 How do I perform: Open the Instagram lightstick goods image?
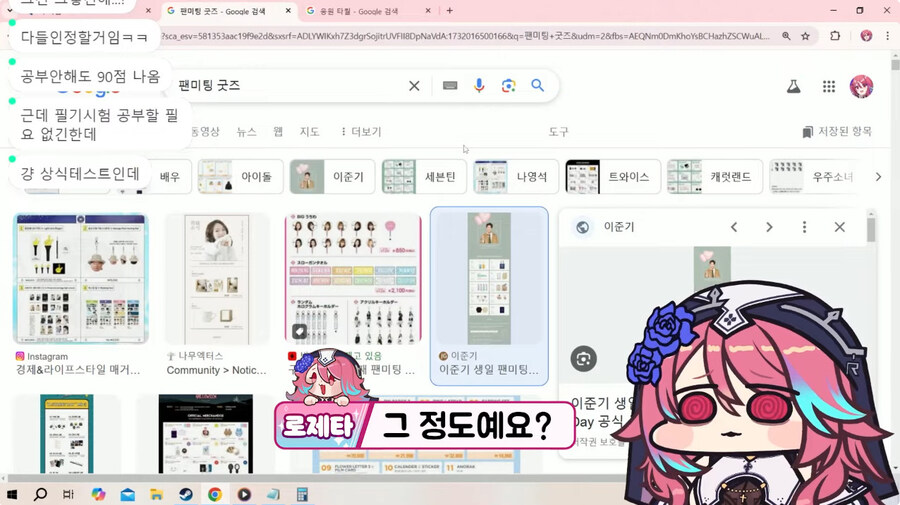coord(81,279)
